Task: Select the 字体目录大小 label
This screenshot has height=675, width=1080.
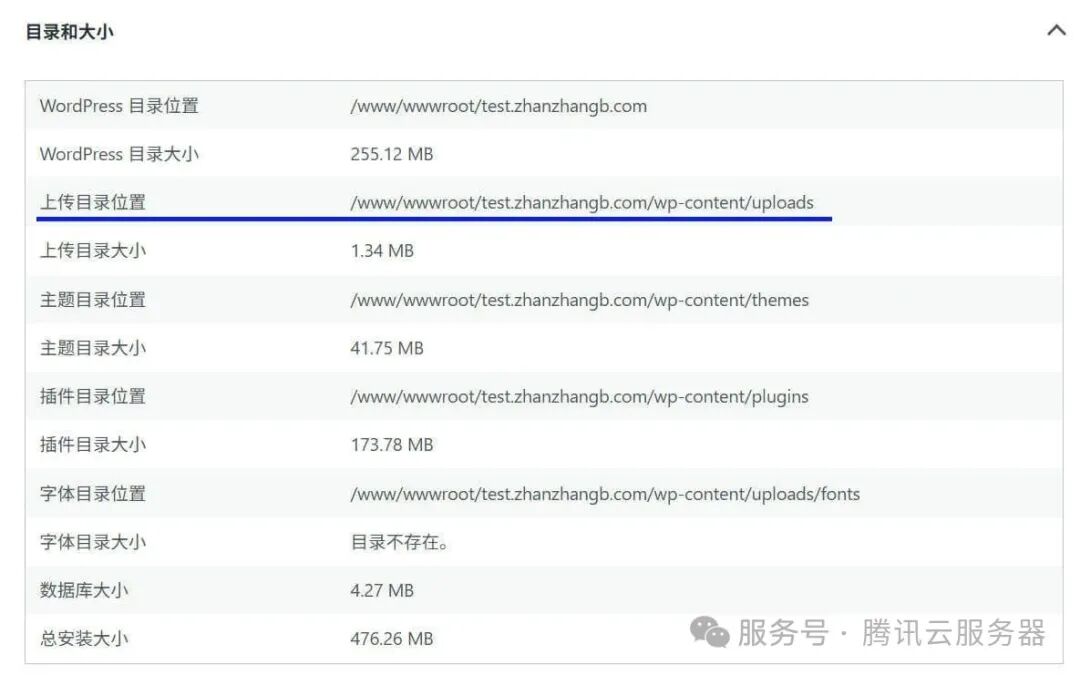Action: tap(93, 542)
